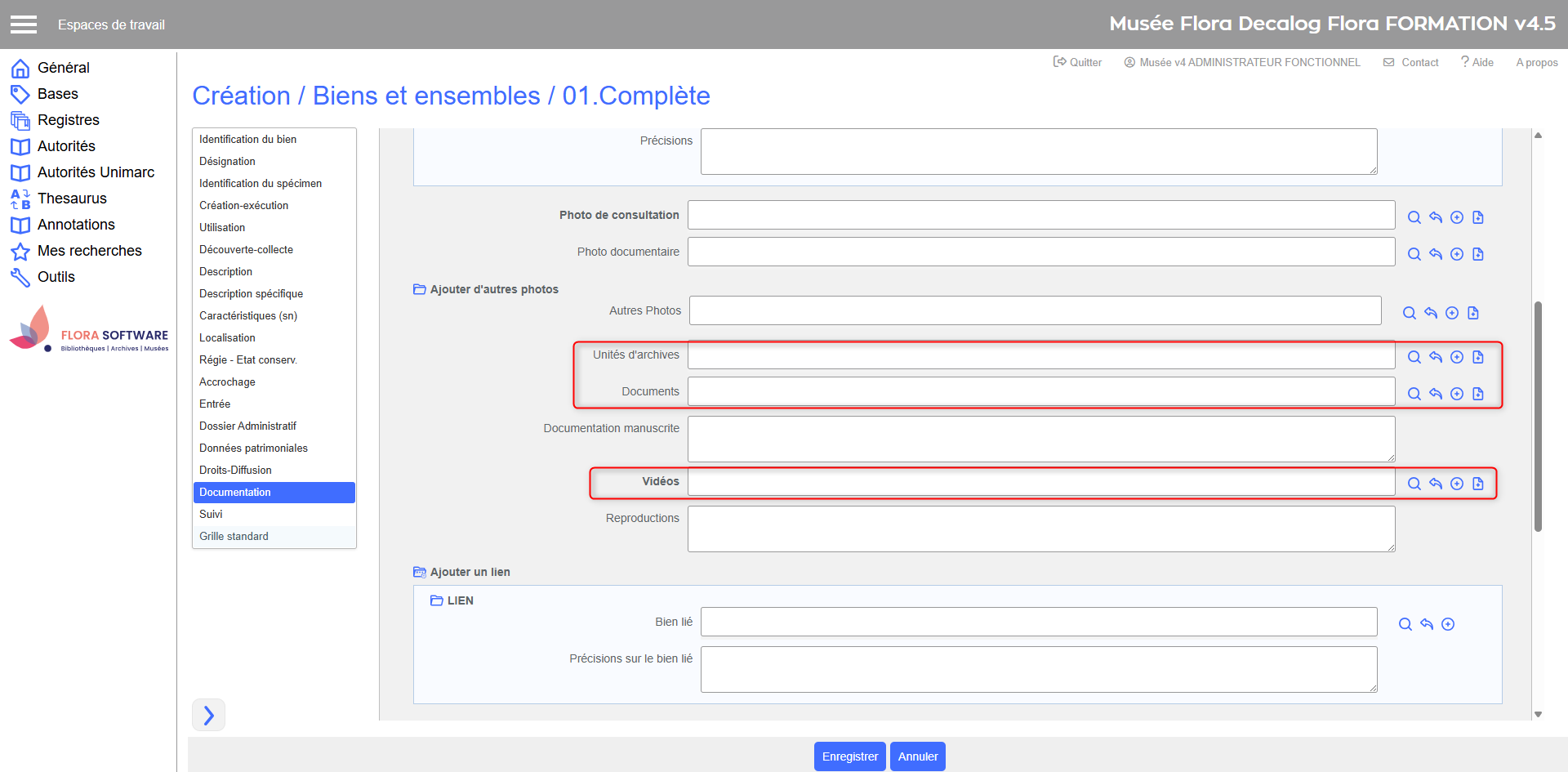Screen dimensions: 1568x772
Task: Click search icon beside Photo de consultation
Action: [1414, 217]
